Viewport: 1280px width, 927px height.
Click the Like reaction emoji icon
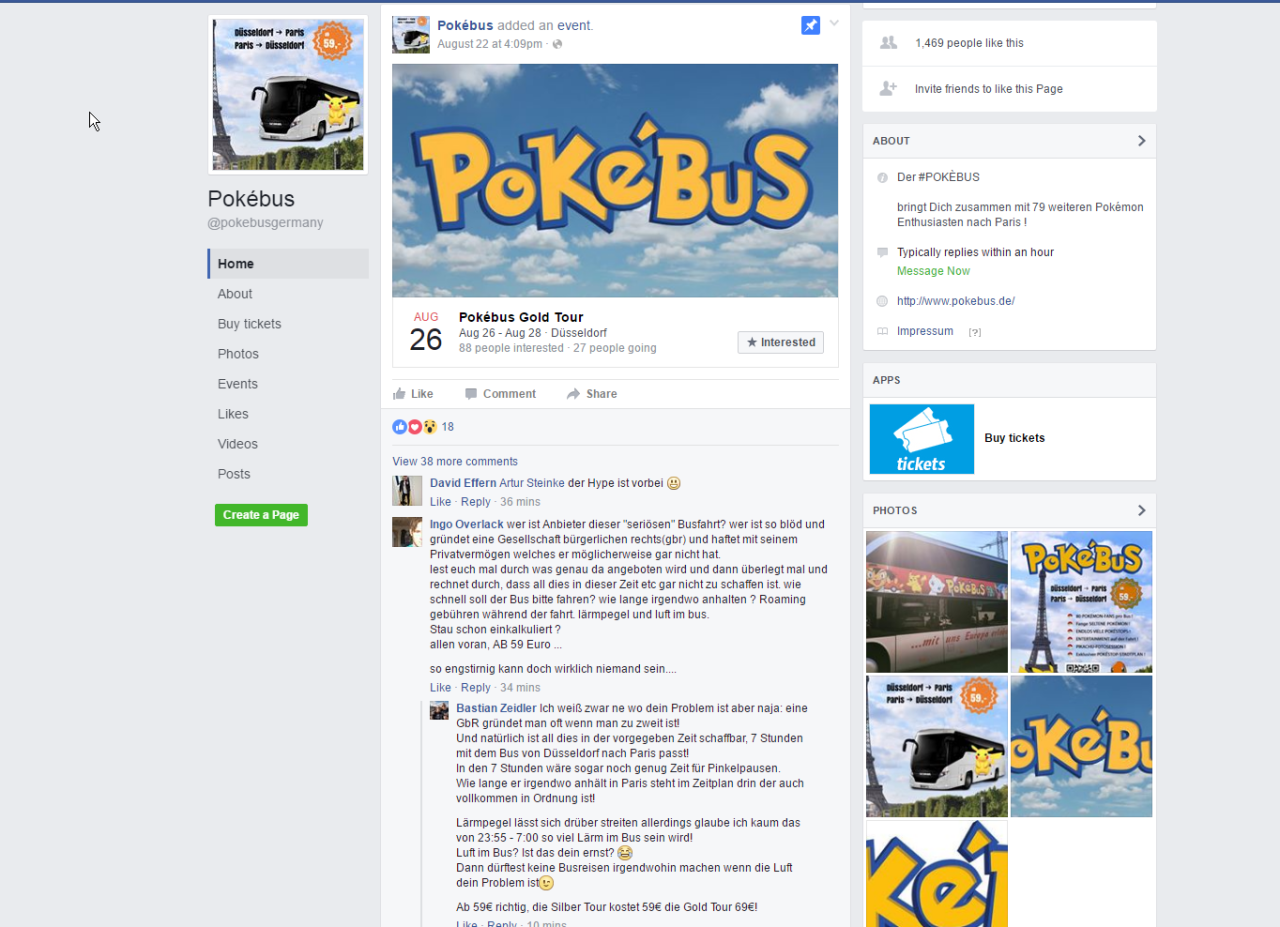pos(400,427)
